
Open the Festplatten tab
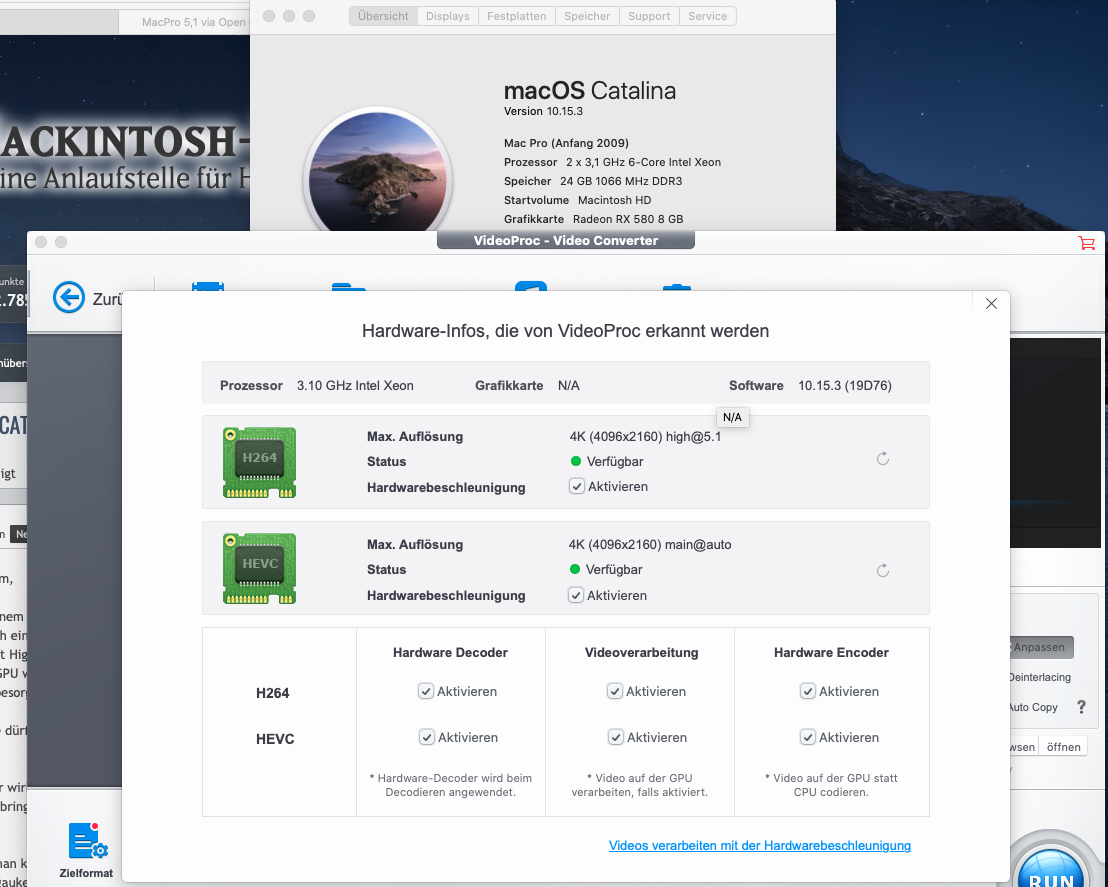(x=517, y=16)
